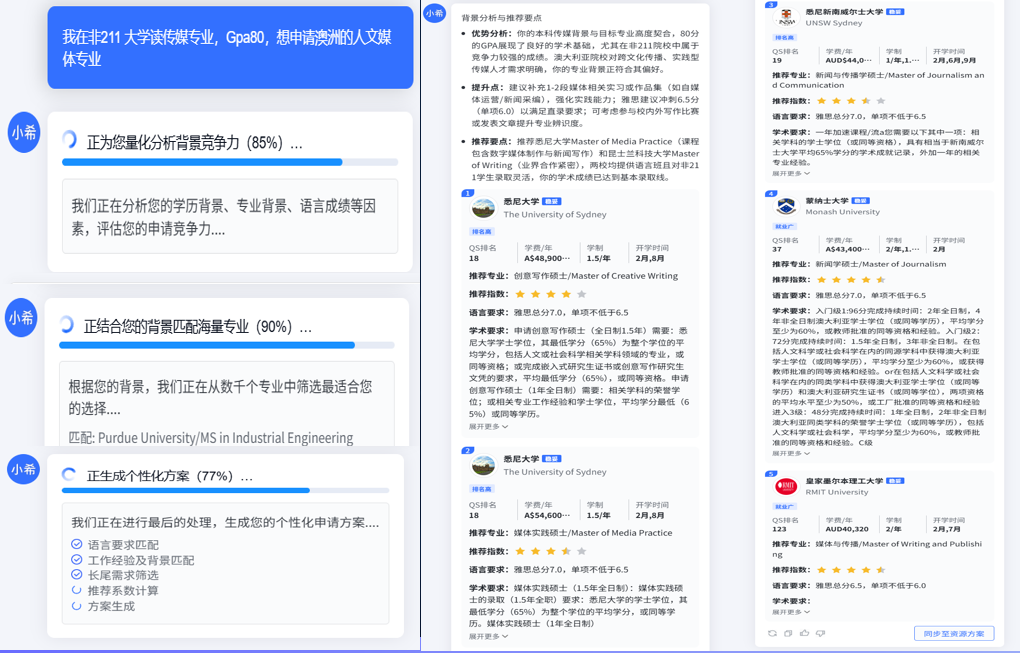The height and width of the screenshot is (653, 1020).
Task: Click the QS rank value 123
Action: click(x=779, y=529)
